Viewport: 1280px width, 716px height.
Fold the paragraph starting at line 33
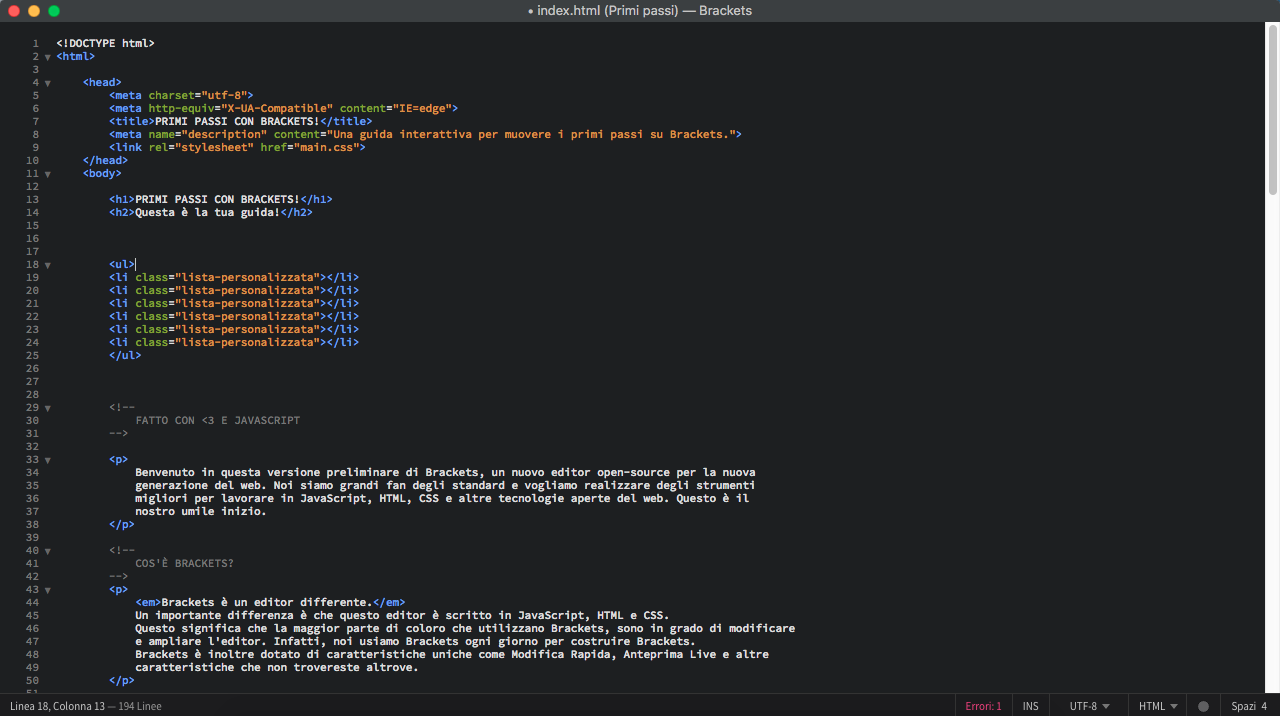pyautogui.click(x=47, y=460)
